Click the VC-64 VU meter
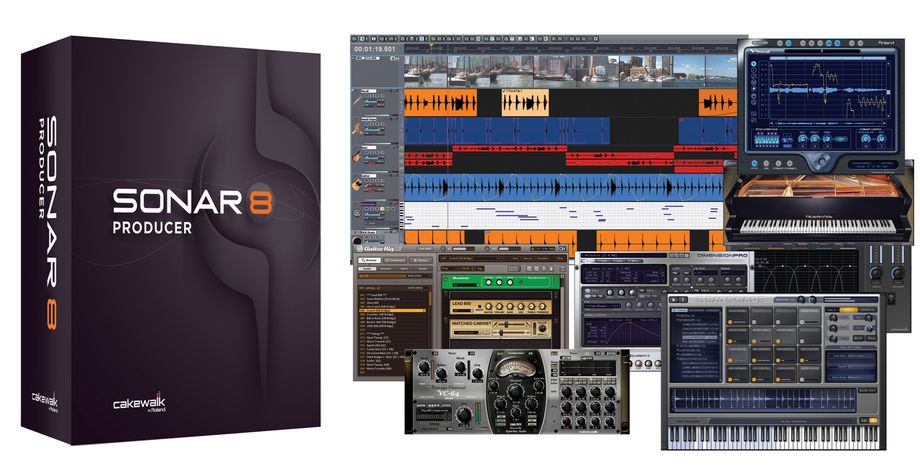 pyautogui.click(x=515, y=367)
